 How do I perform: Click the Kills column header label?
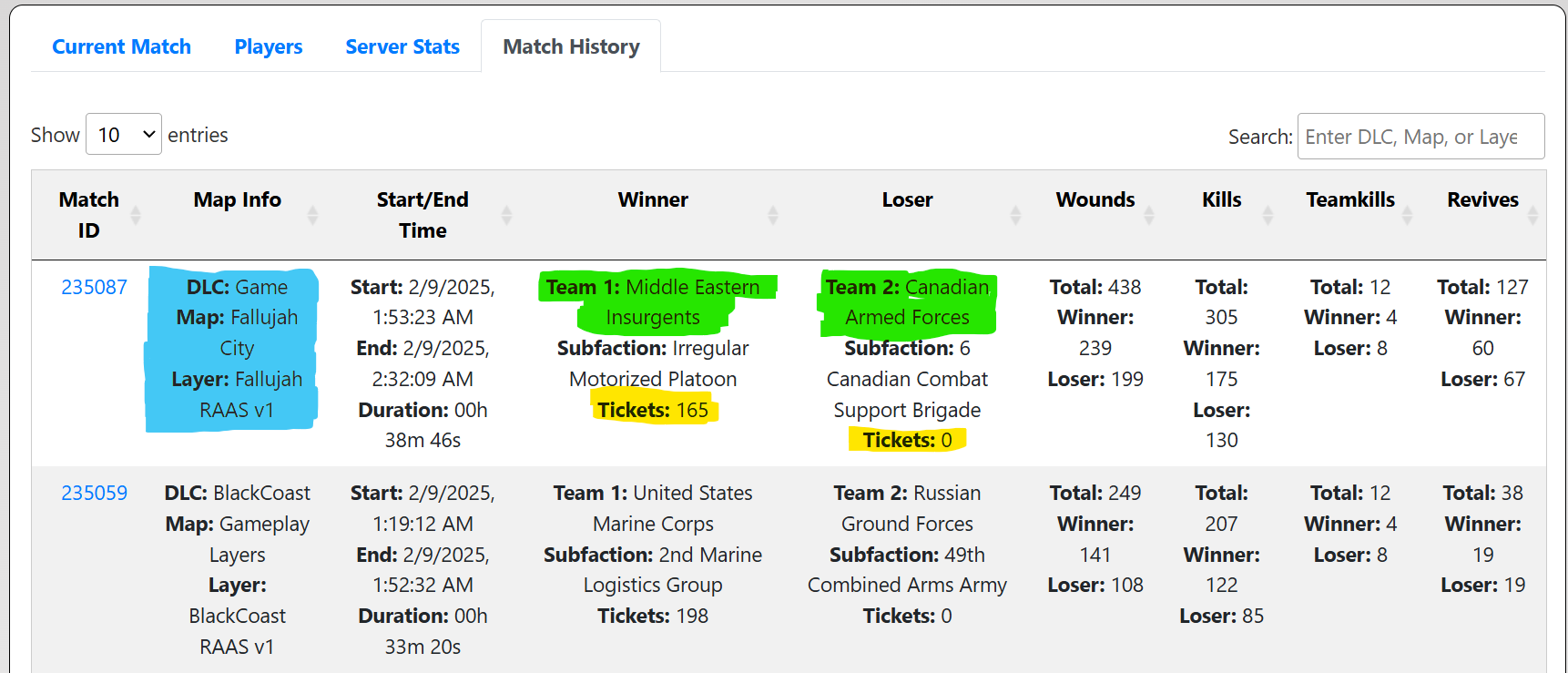(1221, 199)
